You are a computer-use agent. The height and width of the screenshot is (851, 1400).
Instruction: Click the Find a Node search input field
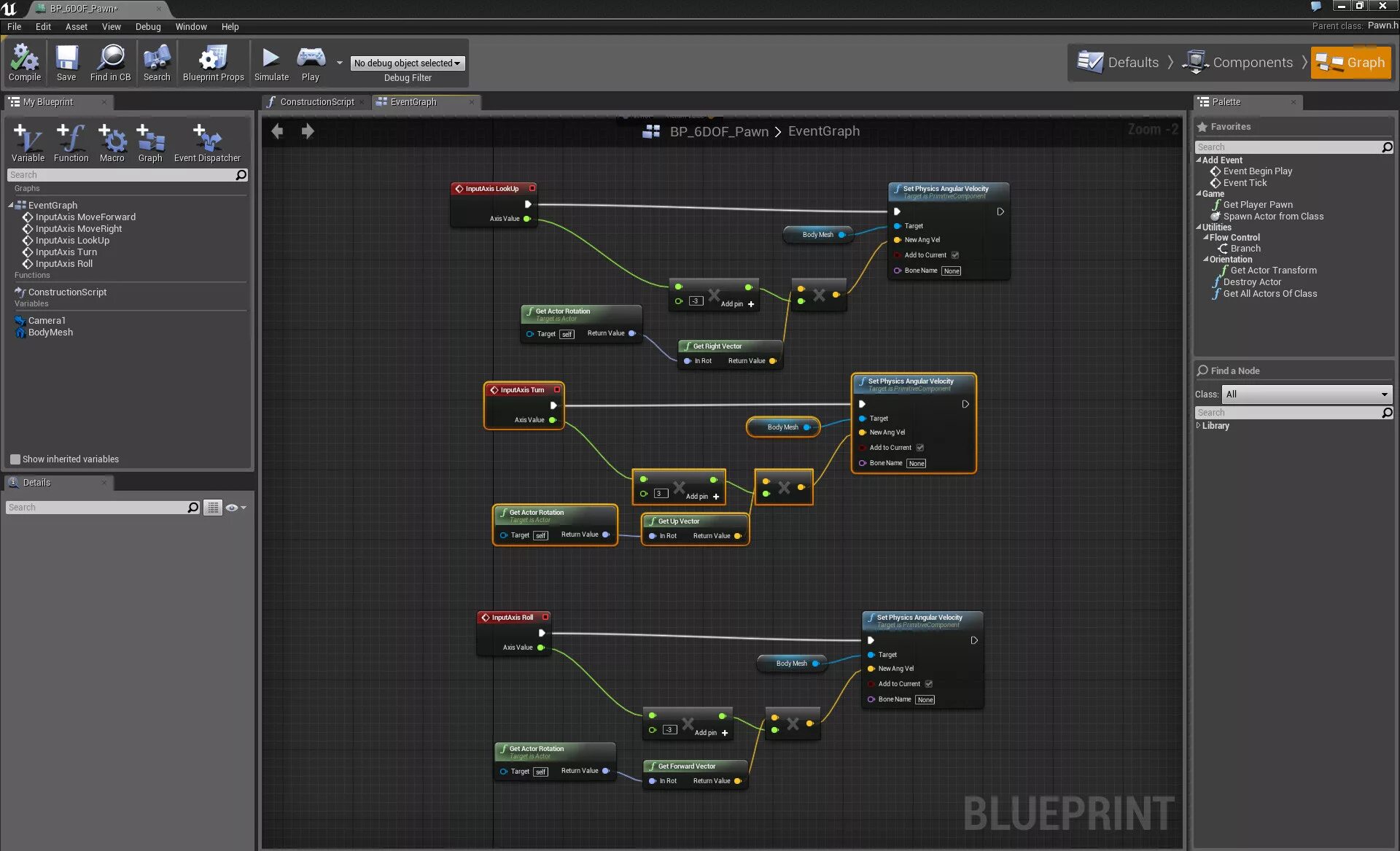(x=1290, y=412)
